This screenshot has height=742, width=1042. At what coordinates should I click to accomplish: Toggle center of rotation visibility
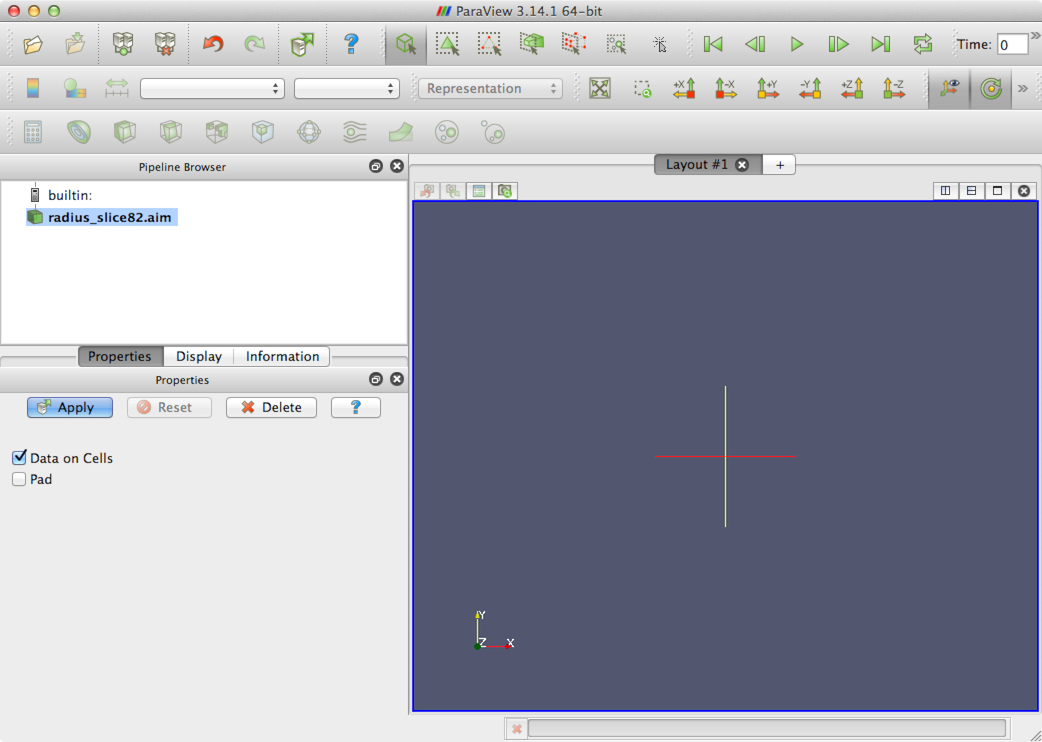(991, 88)
